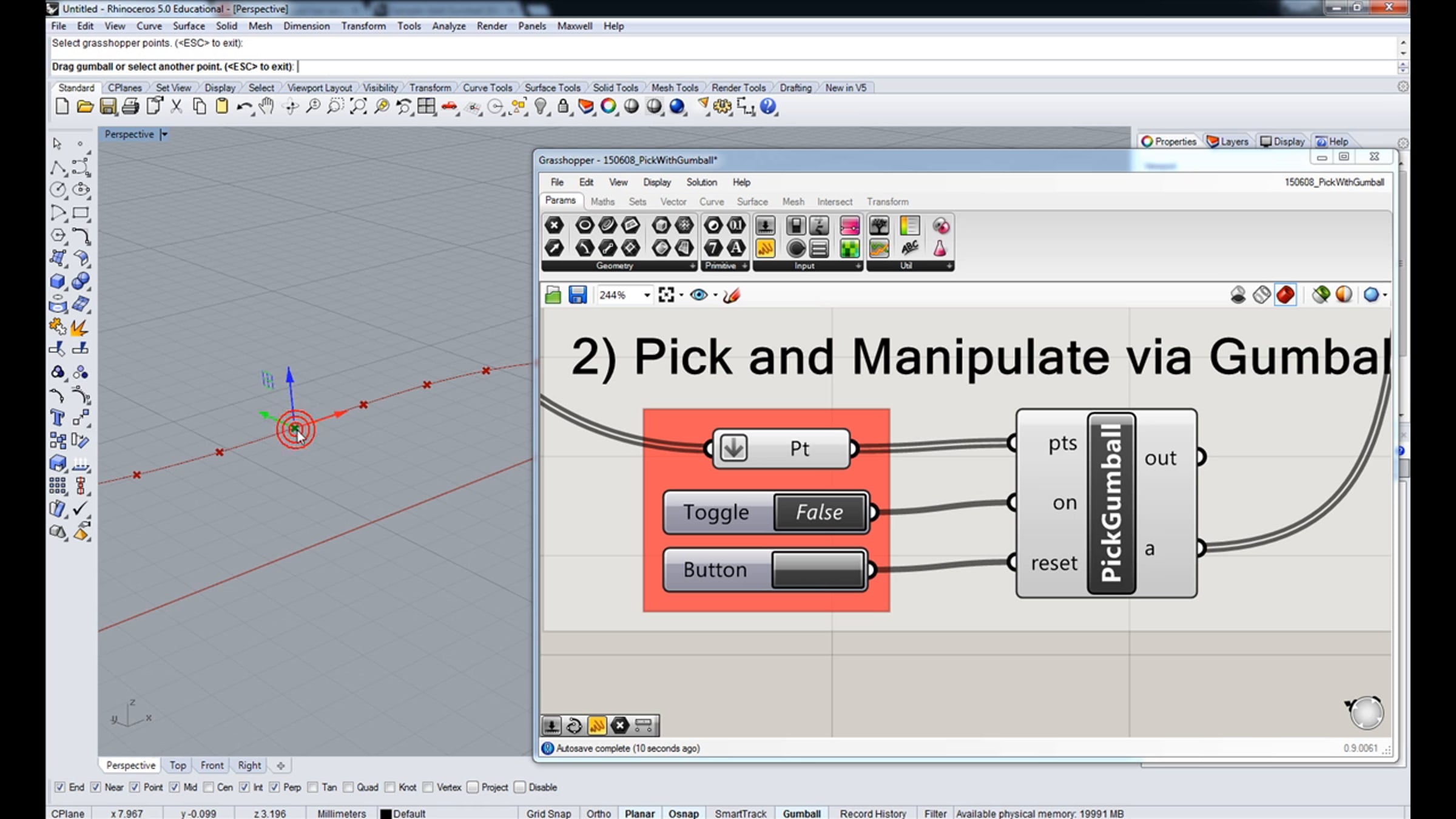Click the Print icon in Rhino toolbar
This screenshot has height=819, width=1456.
130,107
